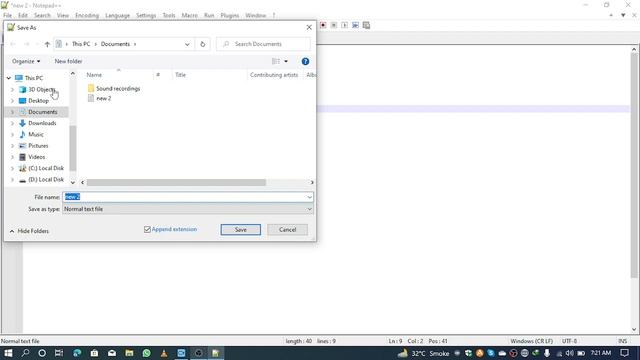
Task: Open the Edit menu in Notepad++
Action: click(x=23, y=16)
